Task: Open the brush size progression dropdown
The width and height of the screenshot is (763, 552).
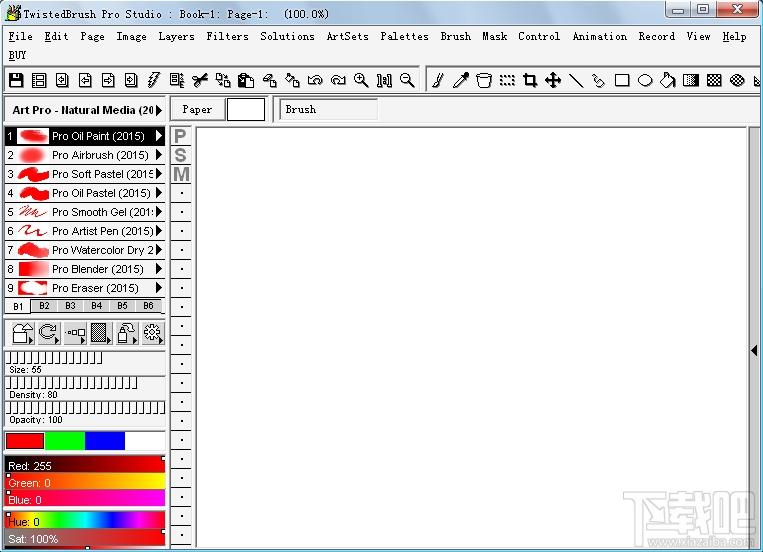Action: click(75, 333)
